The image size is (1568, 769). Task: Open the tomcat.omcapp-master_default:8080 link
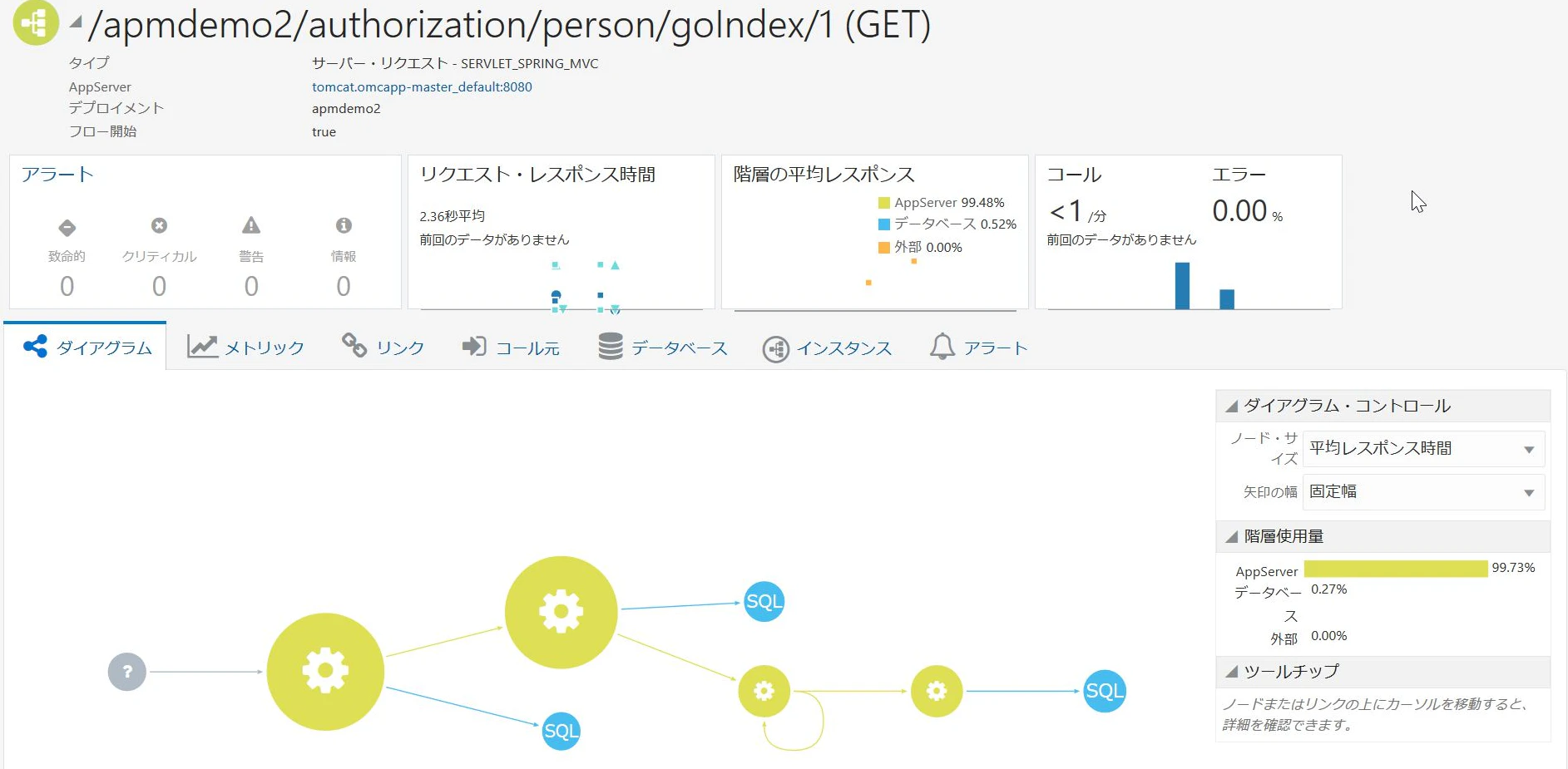pos(422,86)
